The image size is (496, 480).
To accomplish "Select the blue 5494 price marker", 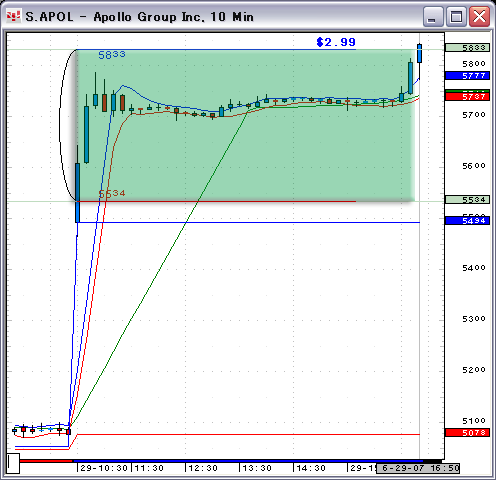I will [467, 221].
